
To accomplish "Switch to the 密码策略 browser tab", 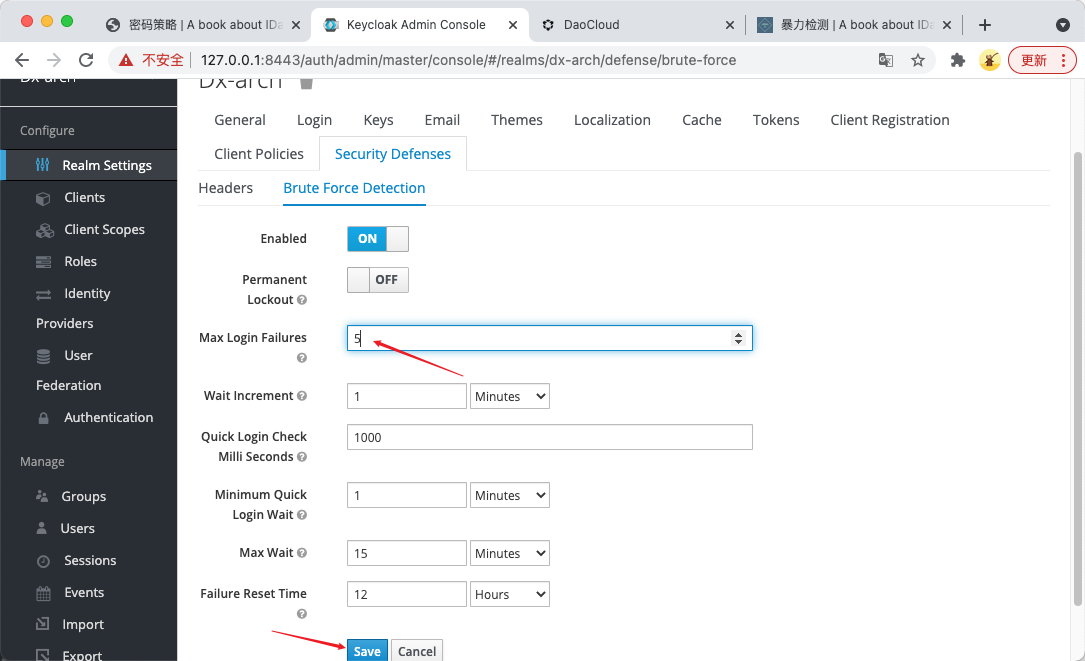I will pyautogui.click(x=203, y=25).
